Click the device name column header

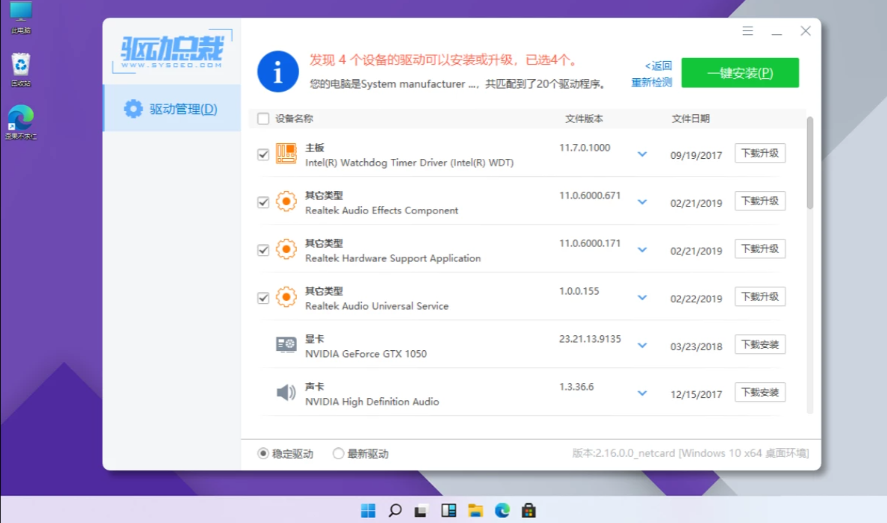point(294,119)
